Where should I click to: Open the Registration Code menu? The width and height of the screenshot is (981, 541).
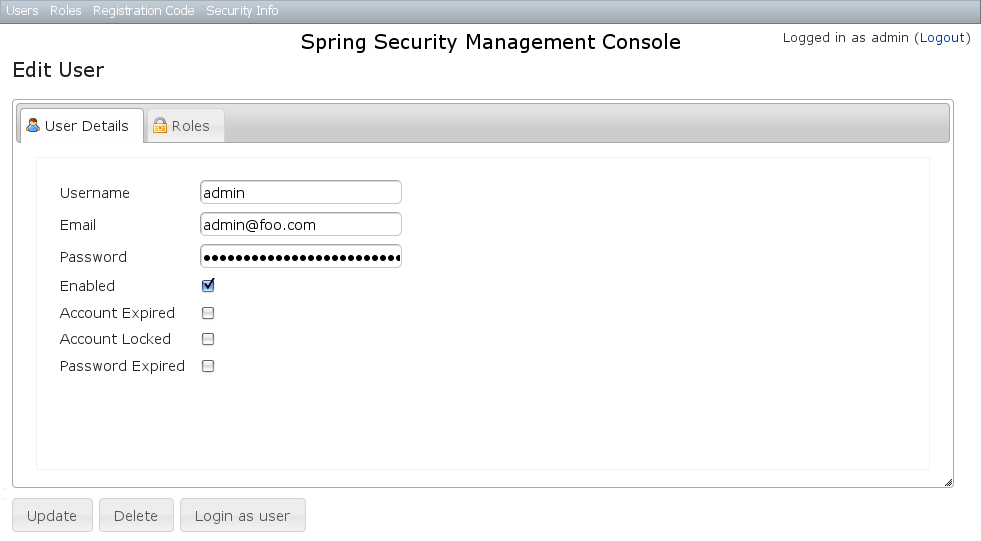coord(143,11)
